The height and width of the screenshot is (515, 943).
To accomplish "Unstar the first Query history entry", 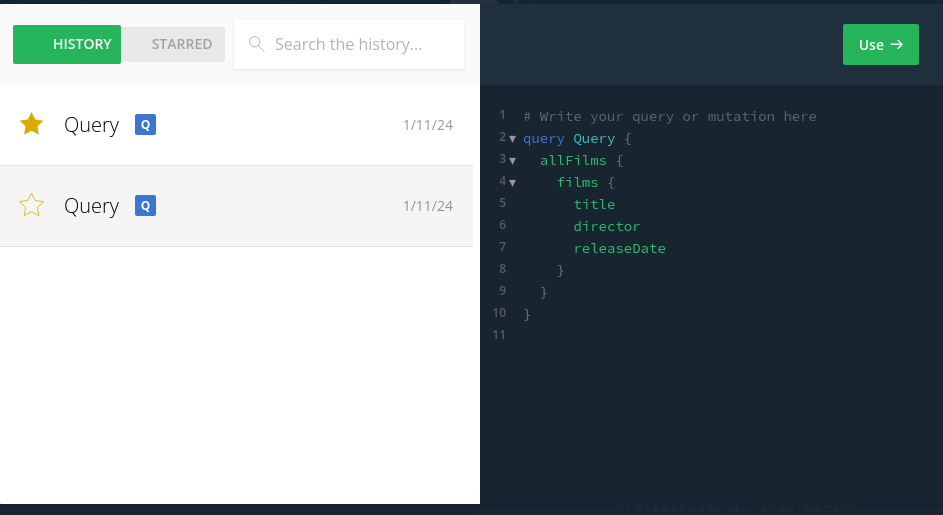I will (32, 124).
